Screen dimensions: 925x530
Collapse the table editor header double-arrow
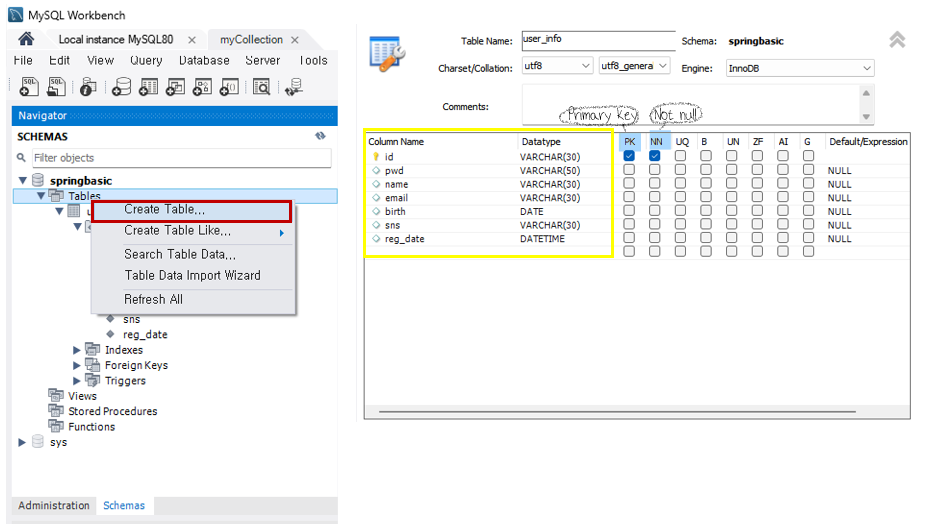tap(897, 40)
